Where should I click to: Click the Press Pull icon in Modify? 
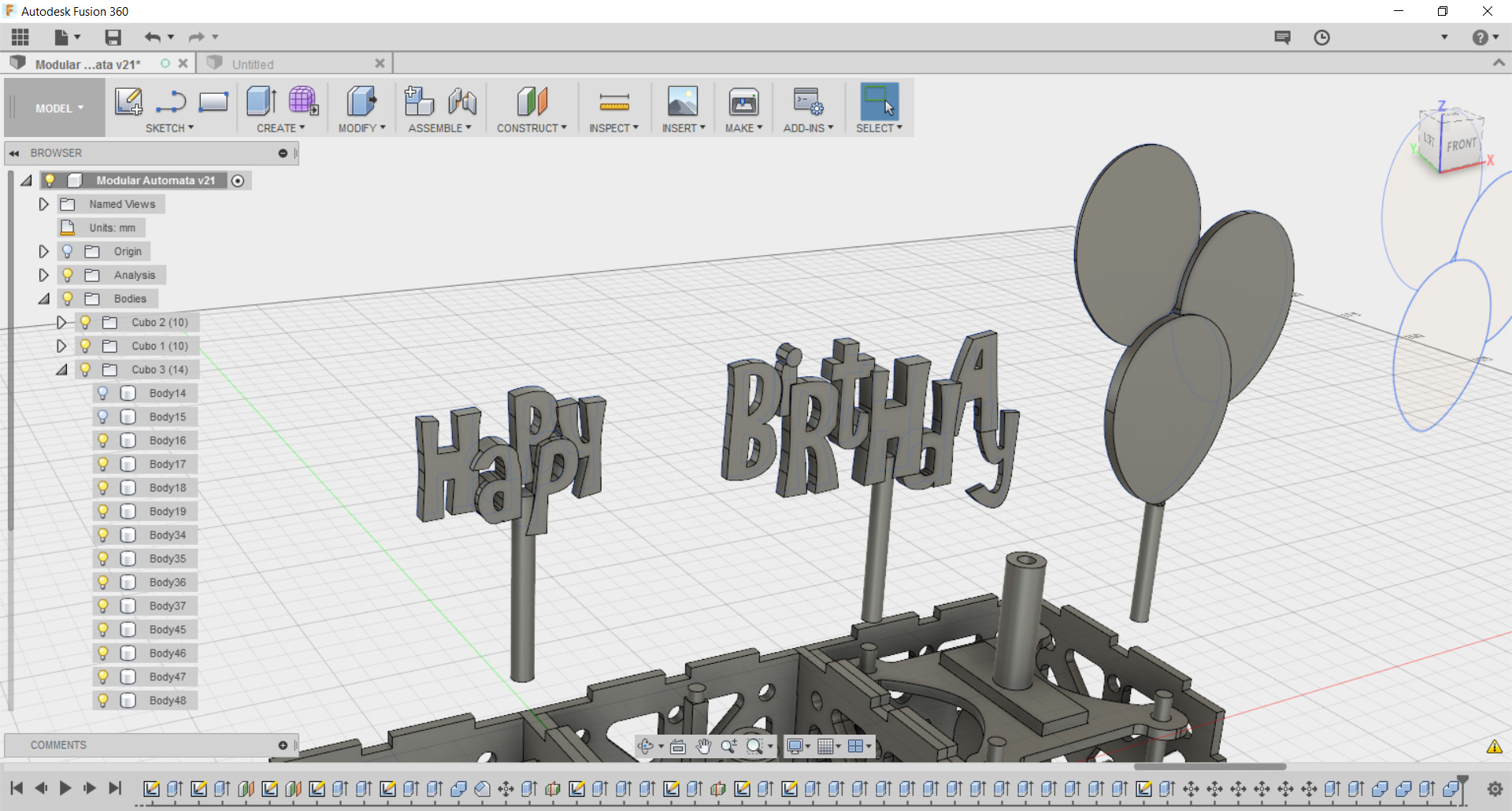point(361,102)
